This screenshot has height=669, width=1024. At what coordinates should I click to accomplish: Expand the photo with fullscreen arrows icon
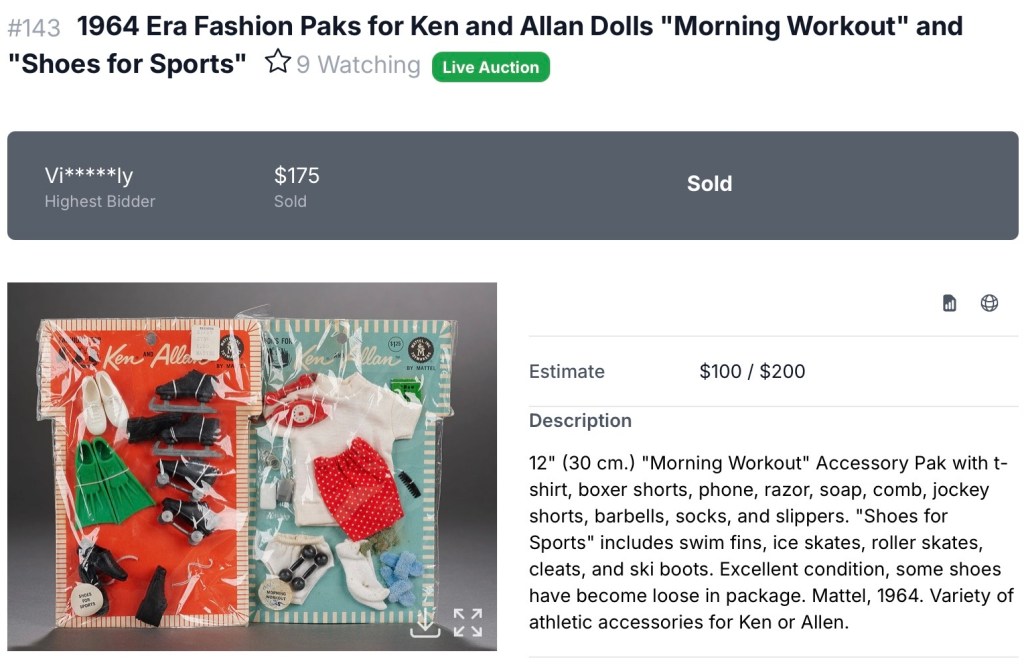tap(467, 622)
